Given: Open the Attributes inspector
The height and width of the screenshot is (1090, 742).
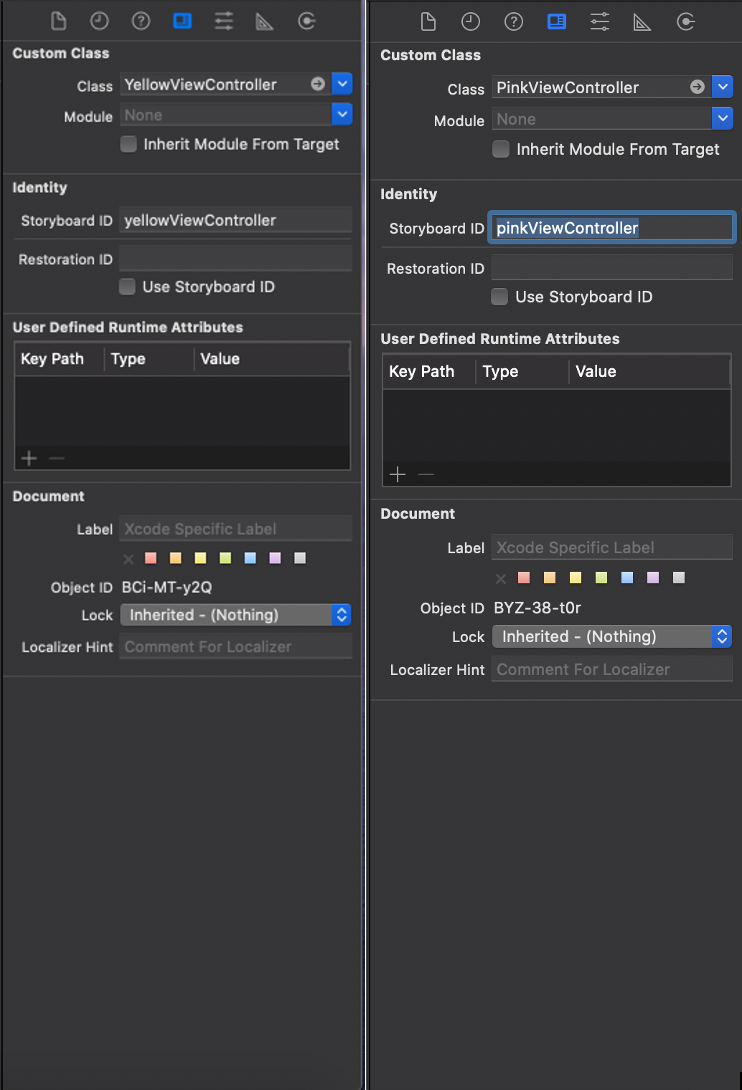Looking at the screenshot, I should [x=224, y=20].
